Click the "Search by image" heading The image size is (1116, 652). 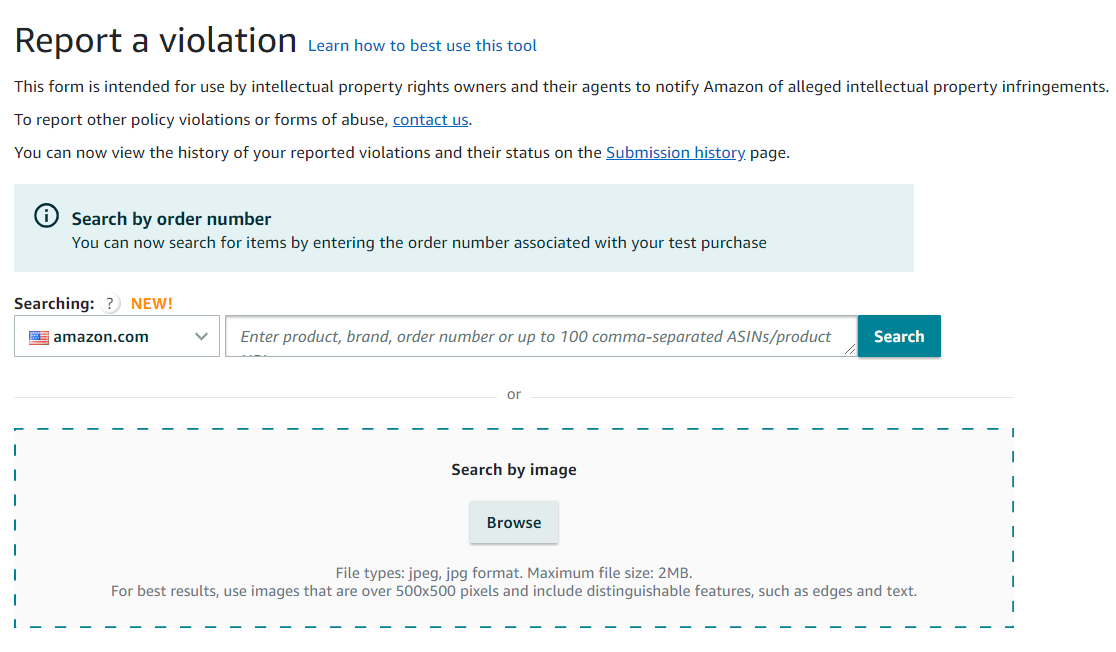(514, 470)
